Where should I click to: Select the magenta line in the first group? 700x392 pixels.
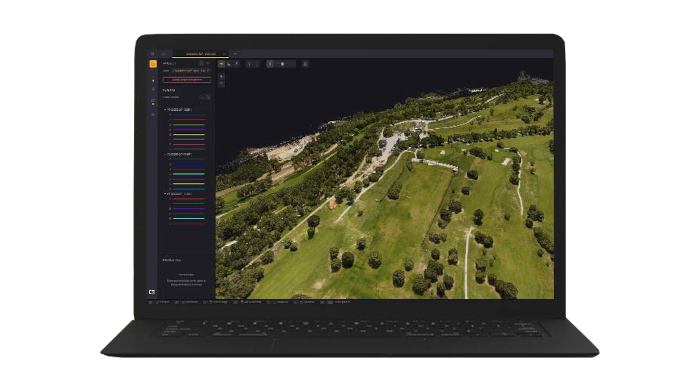(x=189, y=144)
